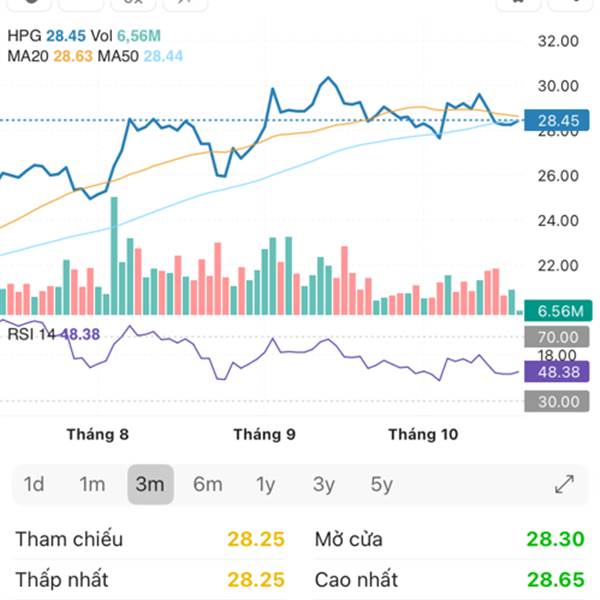The image size is (600, 600).
Task: Tap the RSI 30.00 oversold level tag
Action: (559, 402)
